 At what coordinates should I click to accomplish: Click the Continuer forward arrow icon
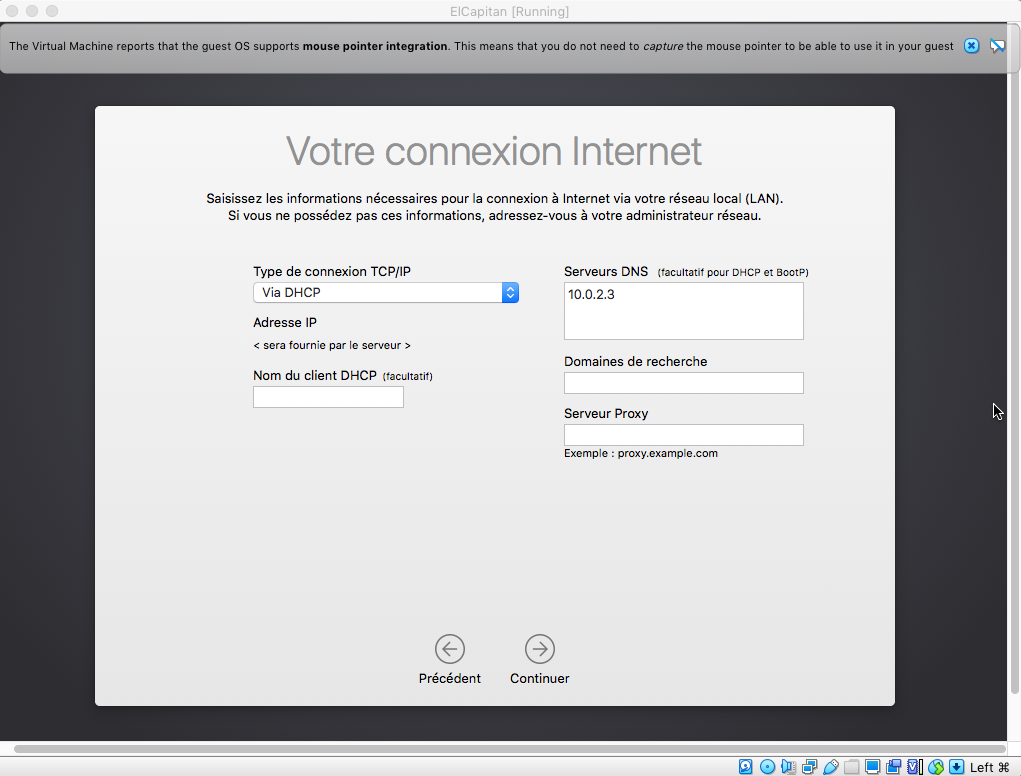tap(540, 649)
